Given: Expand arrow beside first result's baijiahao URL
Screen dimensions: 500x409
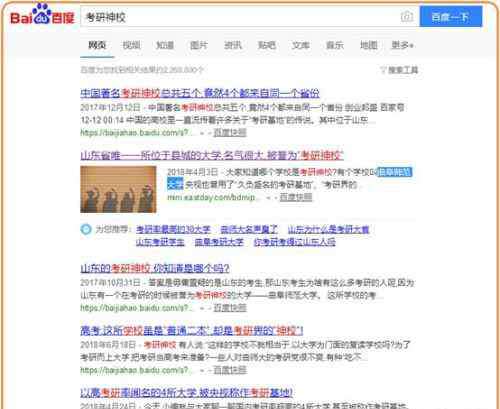Looking at the screenshot, I should [x=201, y=133].
